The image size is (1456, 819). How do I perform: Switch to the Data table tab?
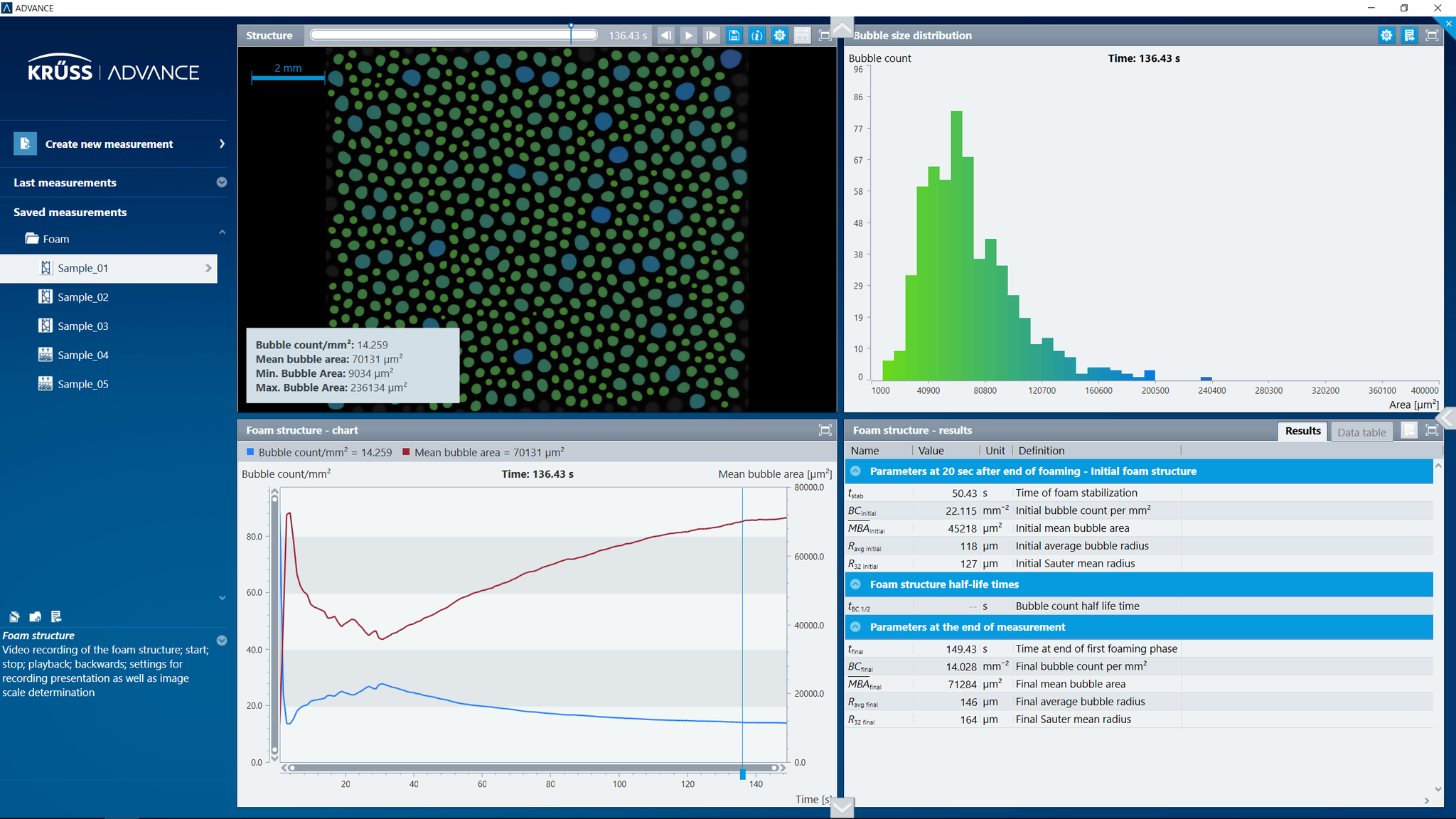[1362, 430]
